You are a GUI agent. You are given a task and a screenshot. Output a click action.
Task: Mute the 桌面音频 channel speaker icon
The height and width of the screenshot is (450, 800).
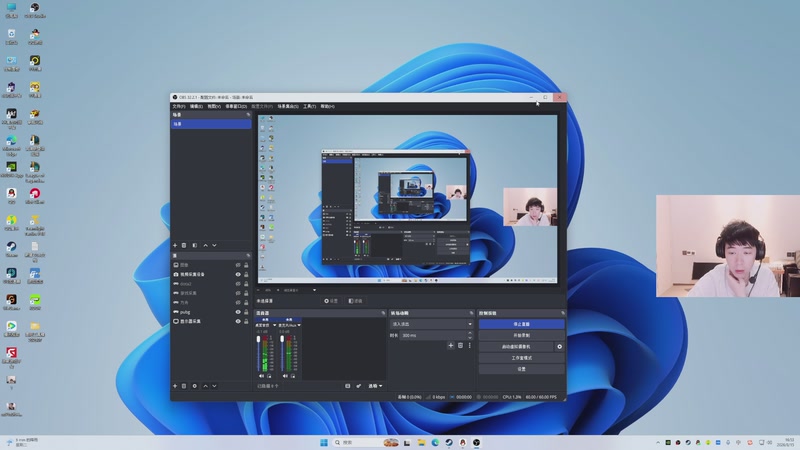click(x=261, y=376)
